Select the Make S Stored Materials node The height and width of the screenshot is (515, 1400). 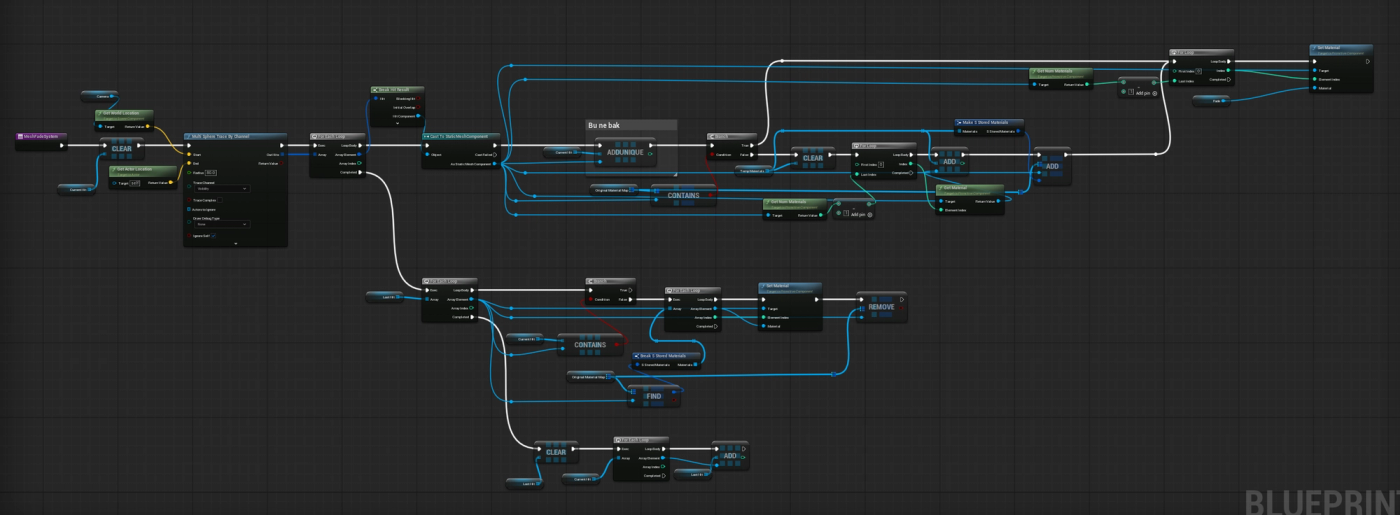click(x=989, y=127)
